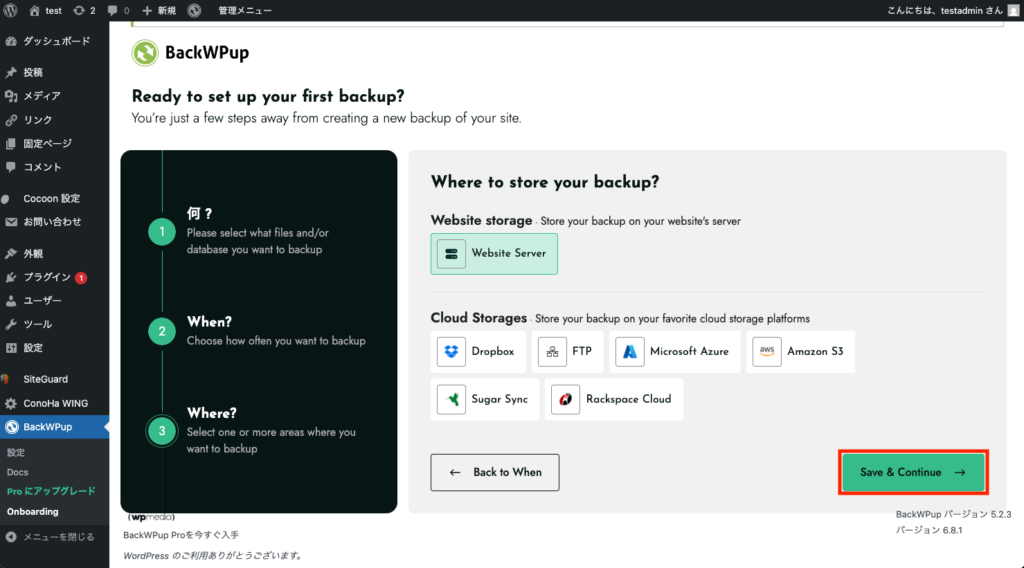Collapse menu with メニューを閉じる
Image resolution: width=1024 pixels, height=568 pixels.
pyautogui.click(x=55, y=537)
